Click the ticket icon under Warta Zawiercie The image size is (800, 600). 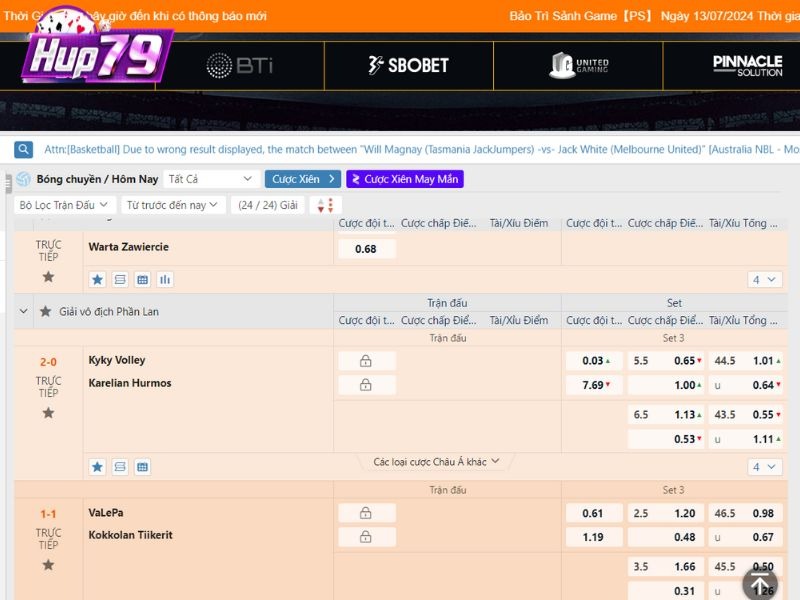pyautogui.click(x=120, y=279)
